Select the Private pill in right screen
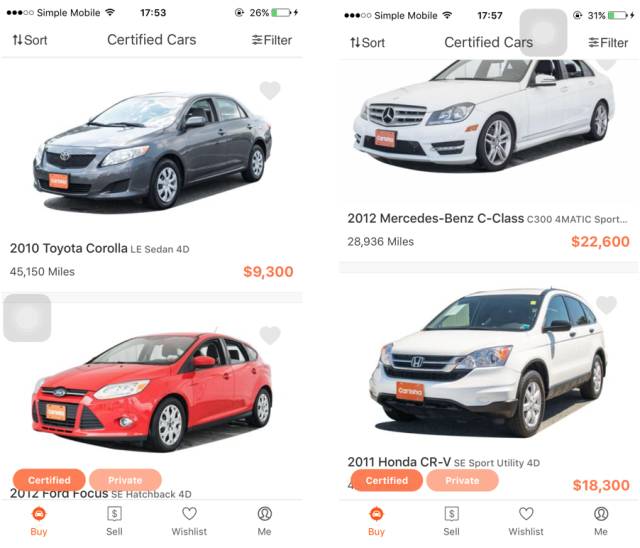Image resolution: width=640 pixels, height=548 pixels. [x=462, y=480]
